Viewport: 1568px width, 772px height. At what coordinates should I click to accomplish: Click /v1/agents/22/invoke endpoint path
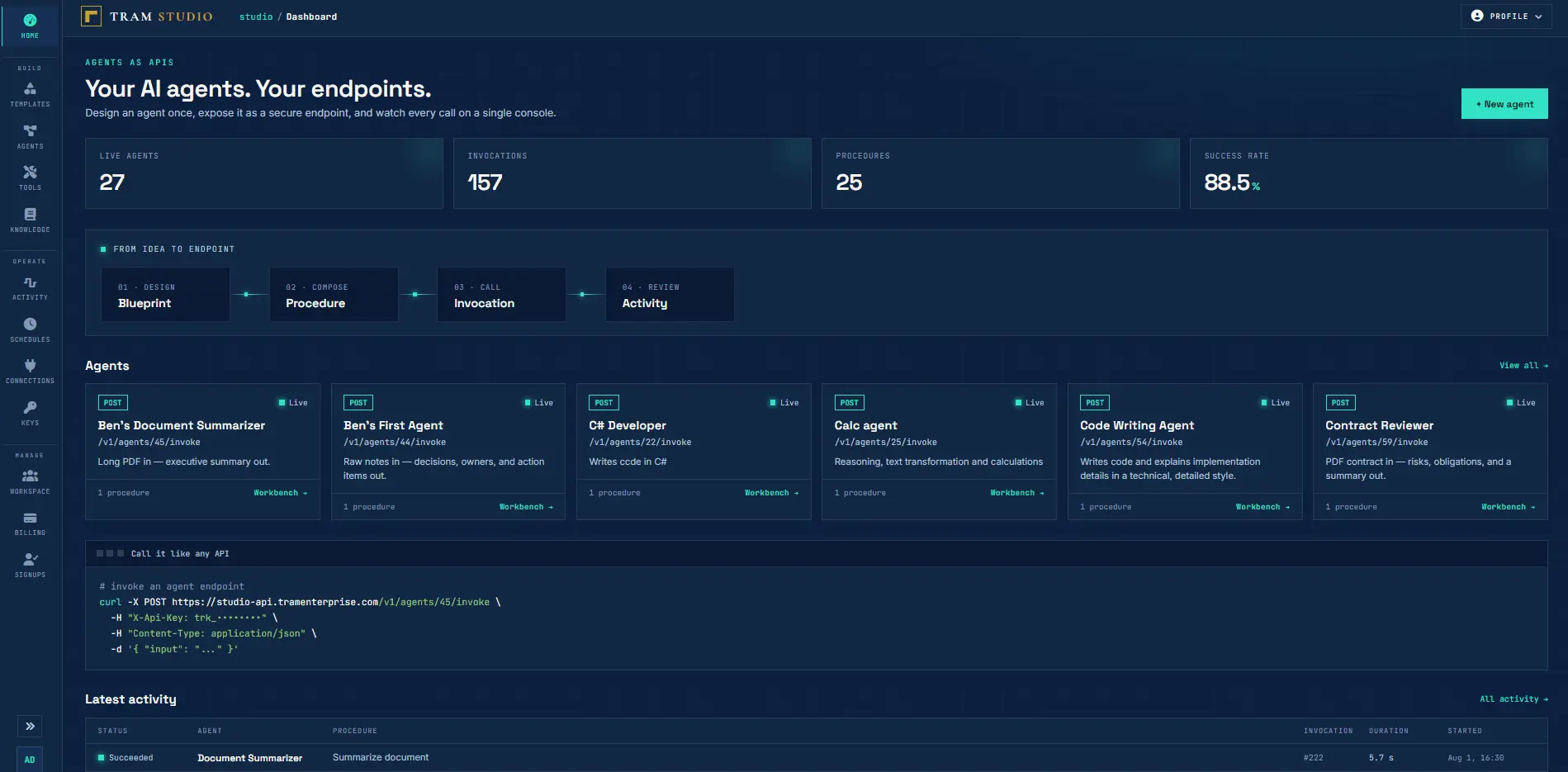click(640, 443)
